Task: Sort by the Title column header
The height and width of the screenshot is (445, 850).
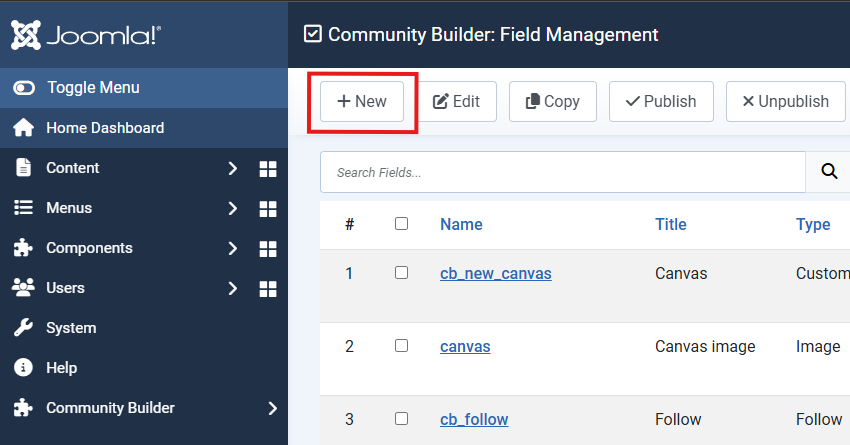Action: click(671, 224)
